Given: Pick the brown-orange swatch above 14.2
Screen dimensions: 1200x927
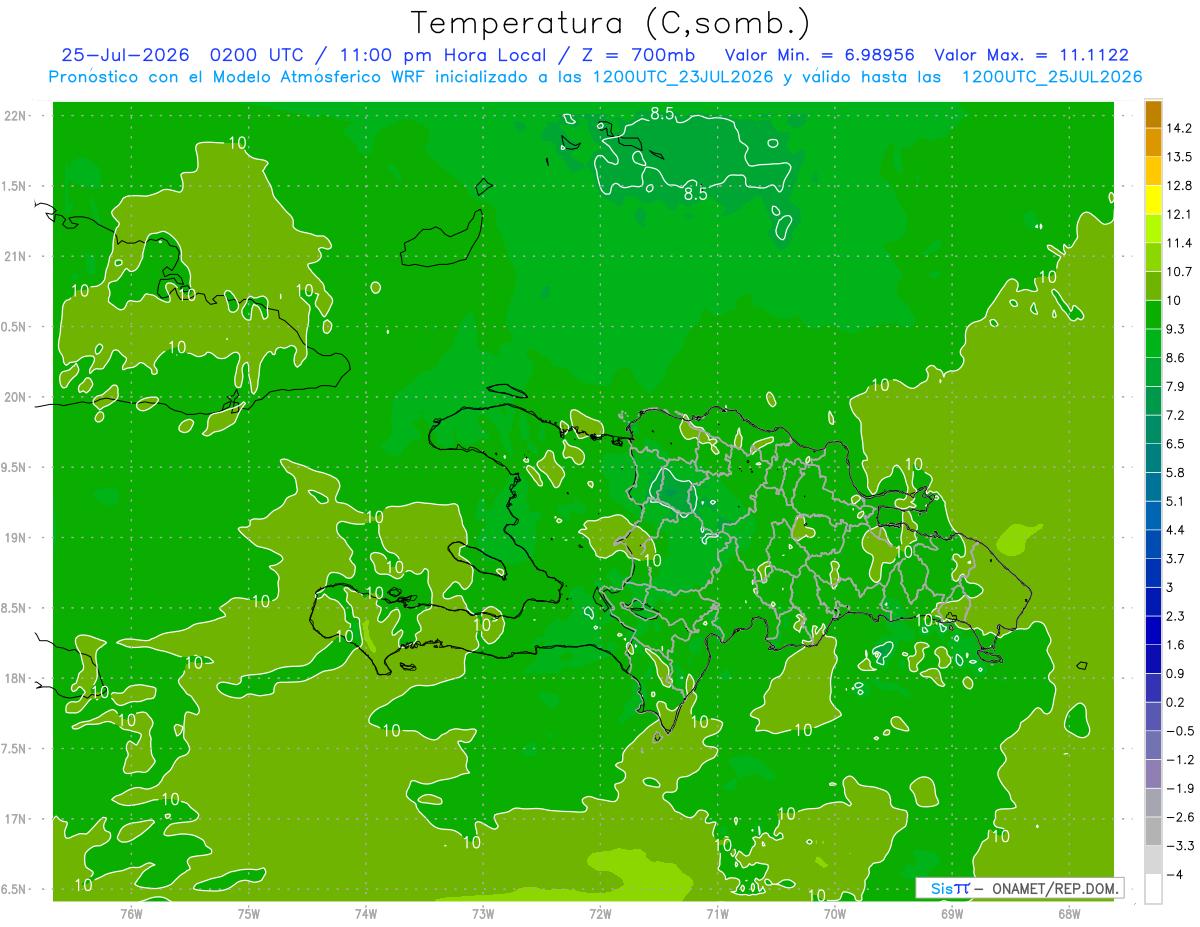Looking at the screenshot, I should [1153, 114].
